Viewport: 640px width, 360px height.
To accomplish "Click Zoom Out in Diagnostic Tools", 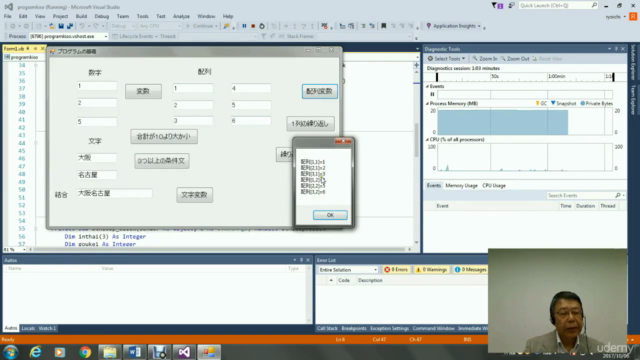I will [515, 59].
